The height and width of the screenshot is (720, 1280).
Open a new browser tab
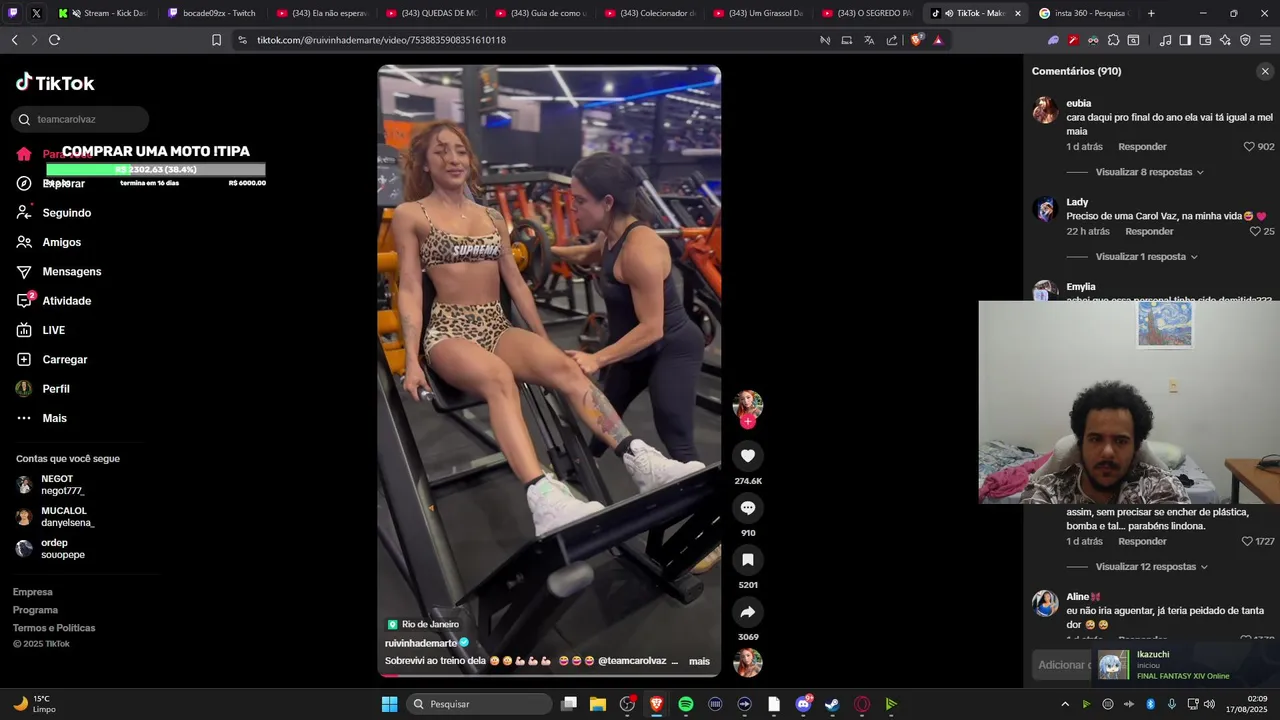1151,13
